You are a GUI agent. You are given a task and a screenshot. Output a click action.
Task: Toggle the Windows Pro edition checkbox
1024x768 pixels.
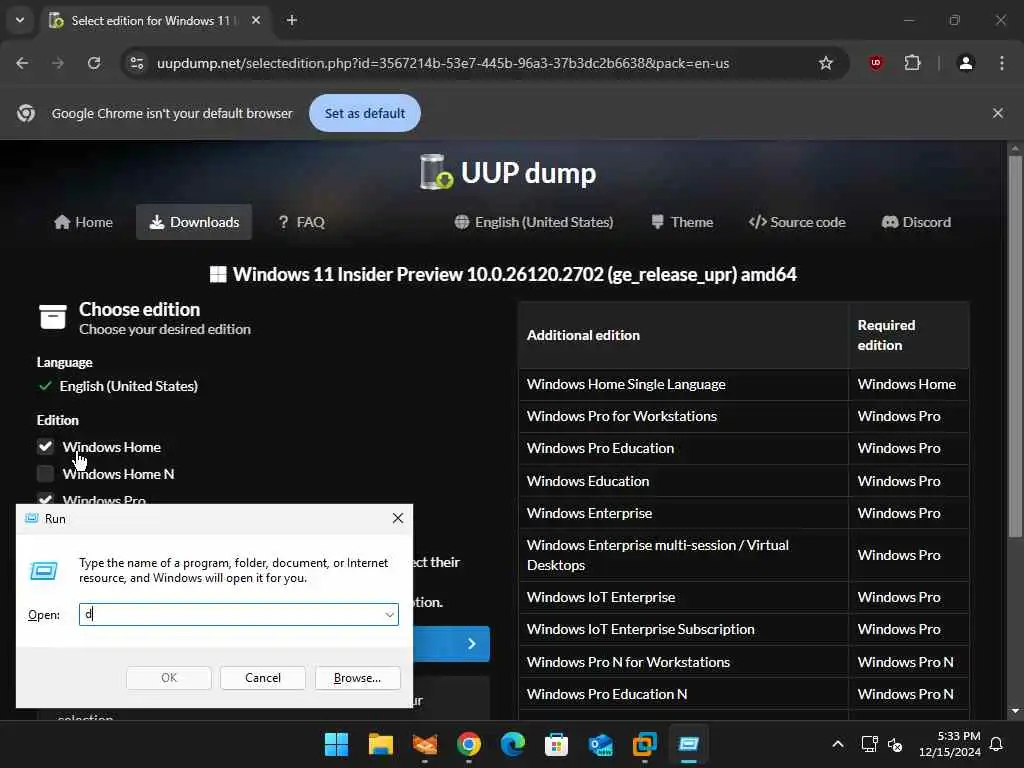[45, 498]
